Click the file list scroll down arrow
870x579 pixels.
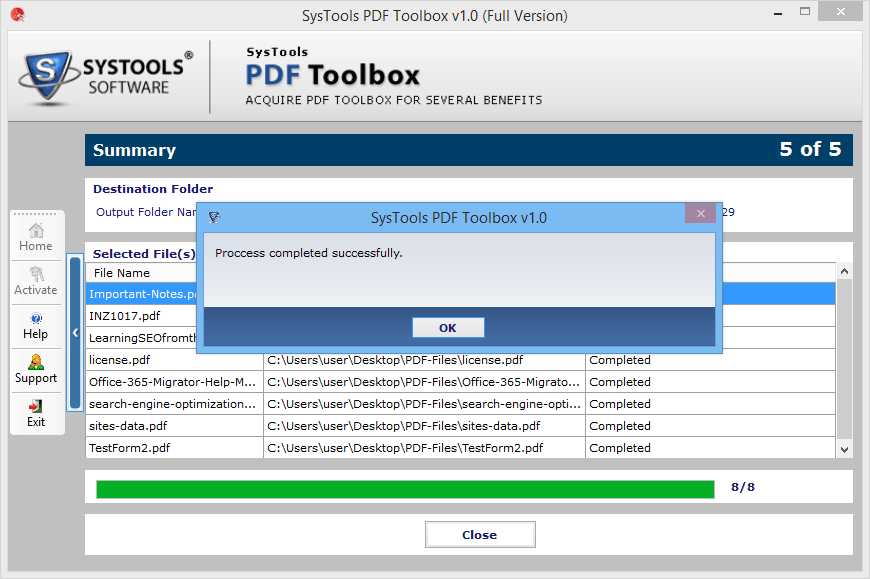844,450
